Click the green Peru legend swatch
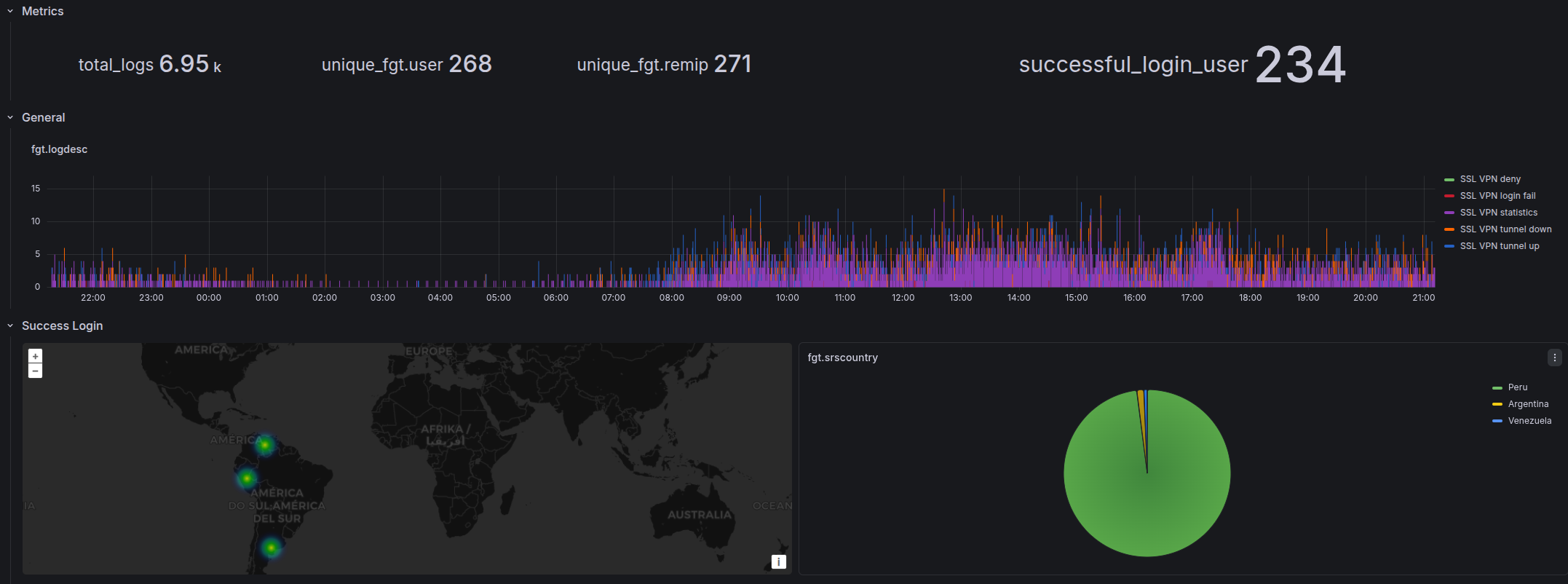The width and height of the screenshot is (1568, 584). pyautogui.click(x=1497, y=387)
